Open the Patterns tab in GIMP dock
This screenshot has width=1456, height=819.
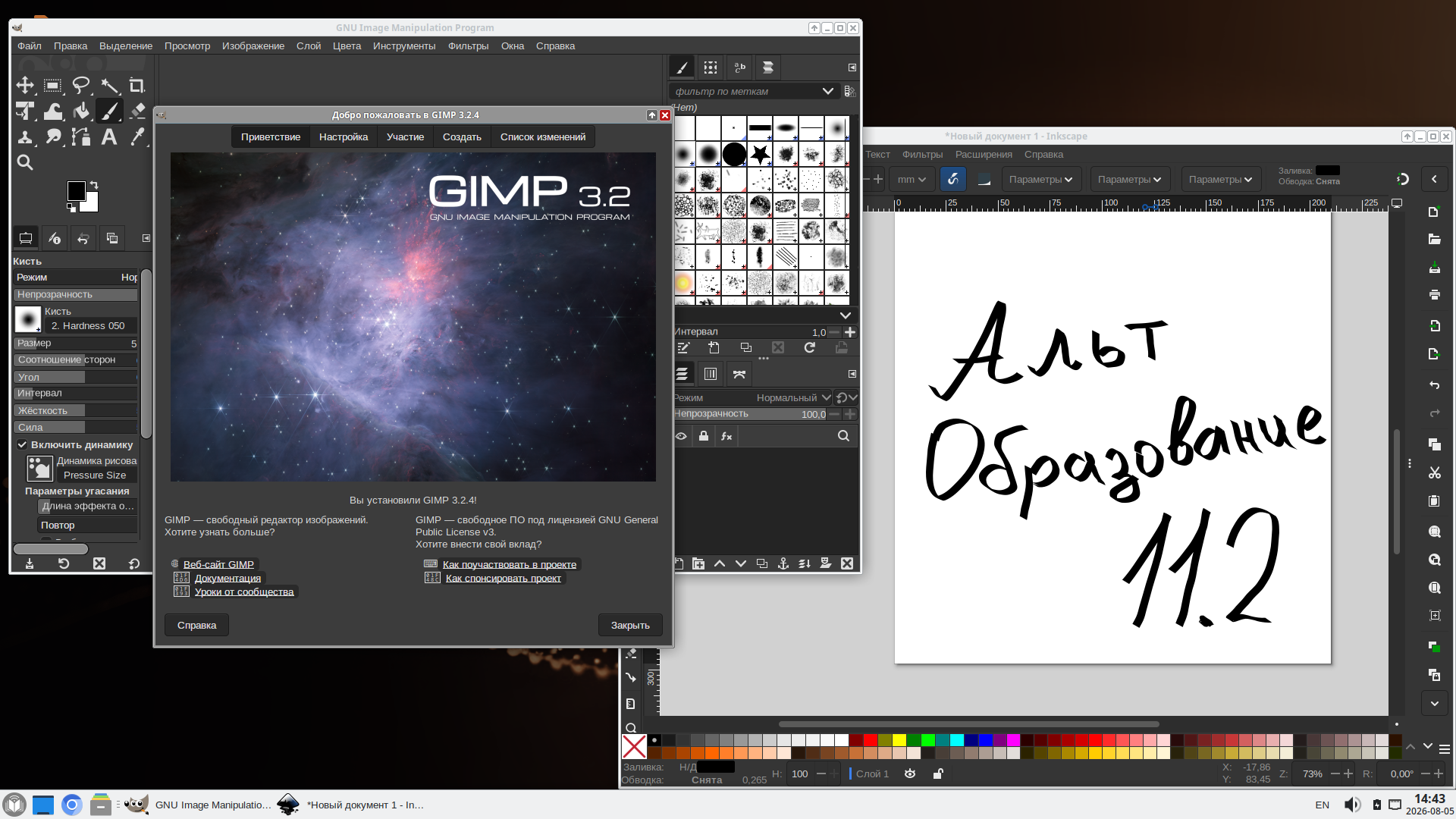(711, 67)
